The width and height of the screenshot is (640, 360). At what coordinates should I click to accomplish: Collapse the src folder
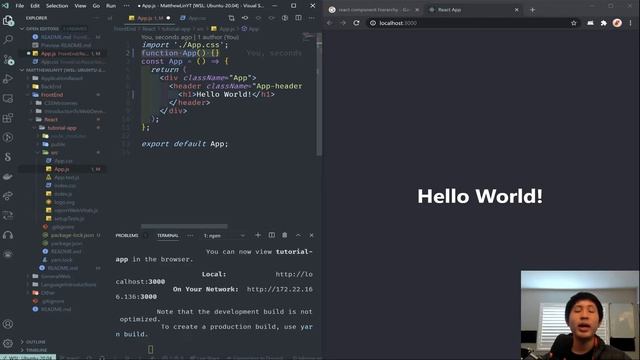[x=54, y=152]
